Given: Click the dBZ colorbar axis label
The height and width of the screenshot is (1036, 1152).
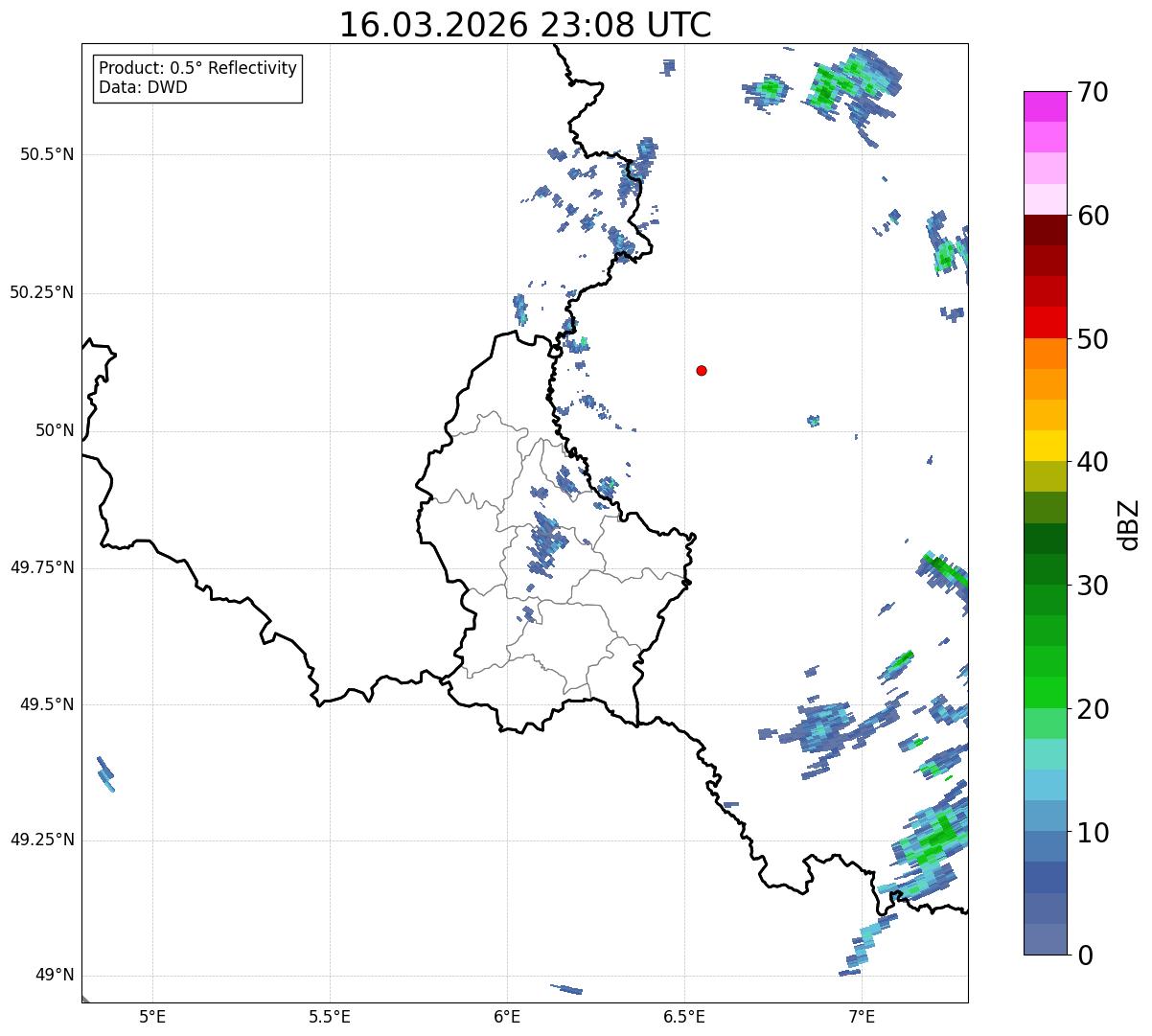Looking at the screenshot, I should tap(1129, 524).
